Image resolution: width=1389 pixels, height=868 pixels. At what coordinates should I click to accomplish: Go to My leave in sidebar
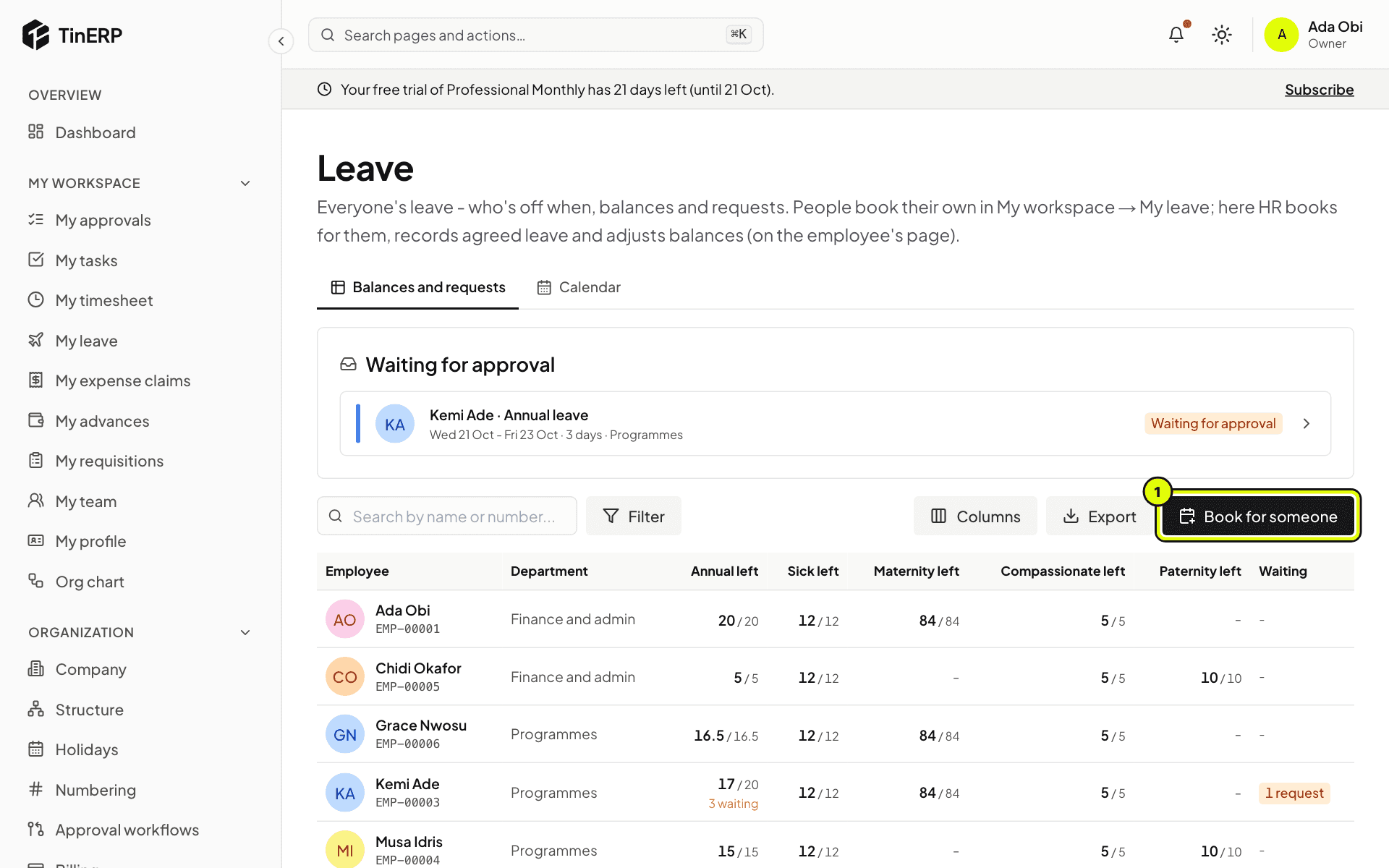pyautogui.click(x=86, y=341)
